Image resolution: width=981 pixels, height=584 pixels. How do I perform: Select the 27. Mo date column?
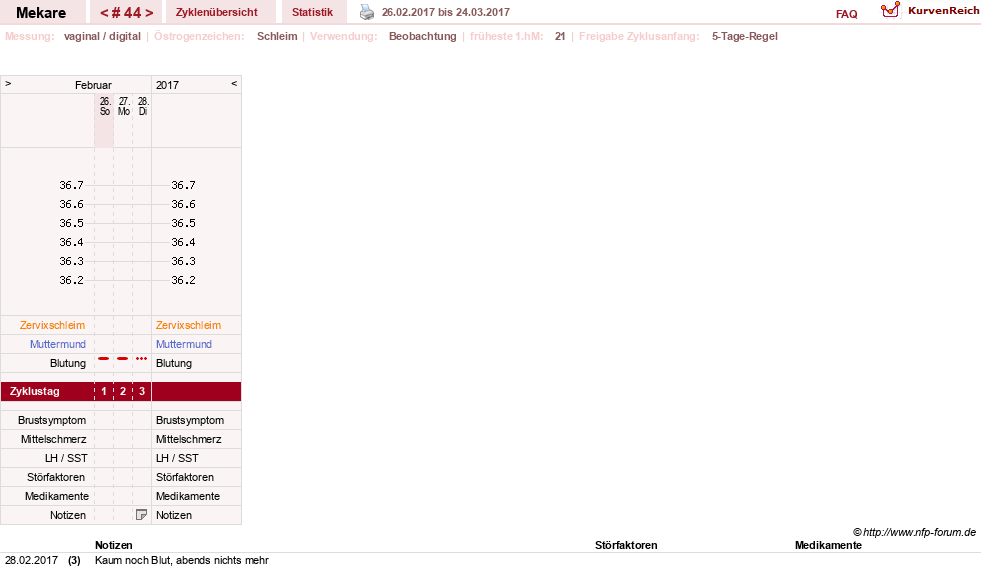click(124, 106)
